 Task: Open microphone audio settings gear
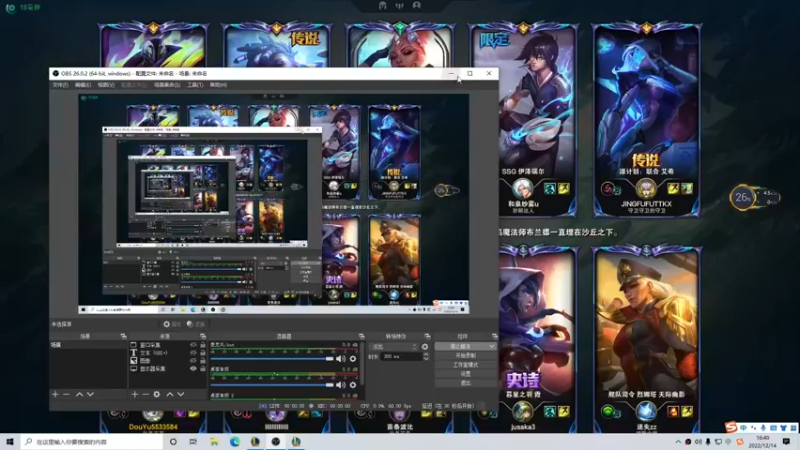(353, 359)
